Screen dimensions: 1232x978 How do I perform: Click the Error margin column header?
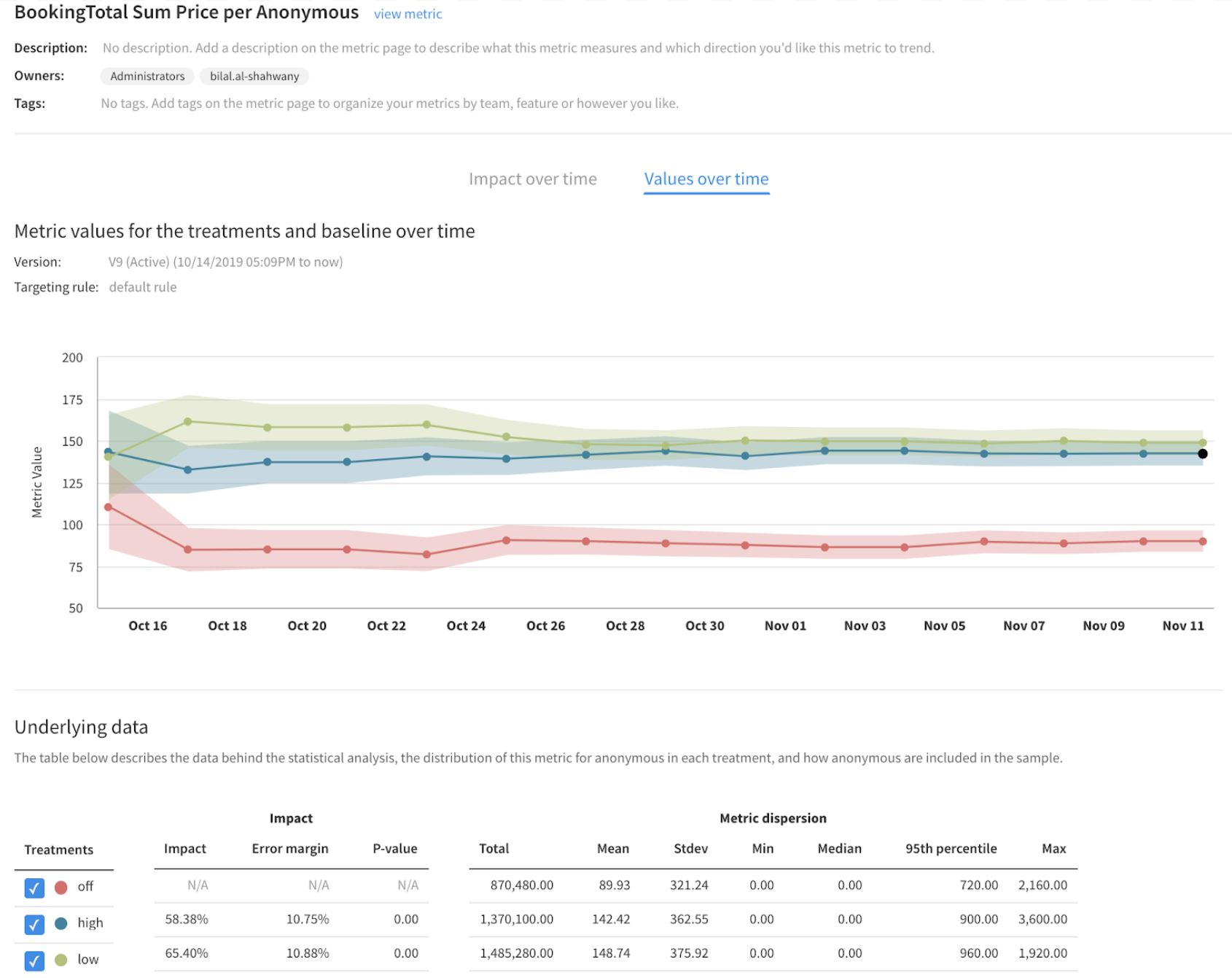tap(289, 849)
